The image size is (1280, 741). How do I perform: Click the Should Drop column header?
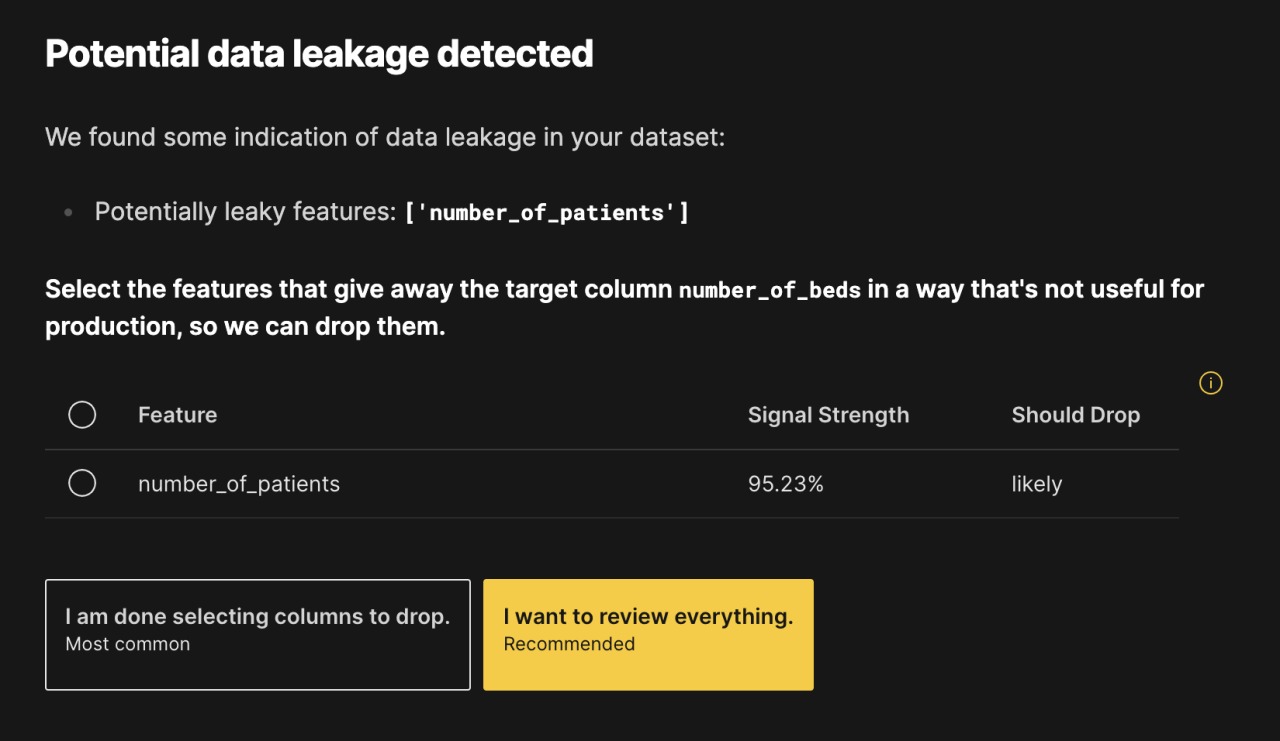point(1076,414)
